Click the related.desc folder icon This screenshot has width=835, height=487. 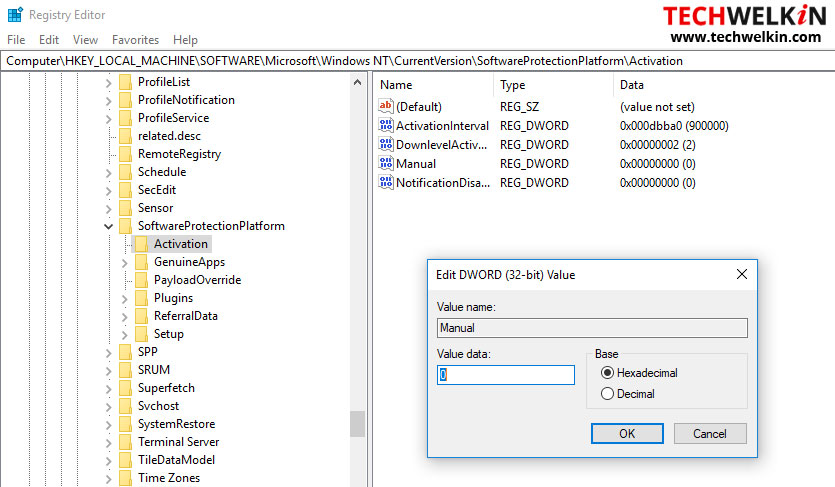[x=125, y=136]
